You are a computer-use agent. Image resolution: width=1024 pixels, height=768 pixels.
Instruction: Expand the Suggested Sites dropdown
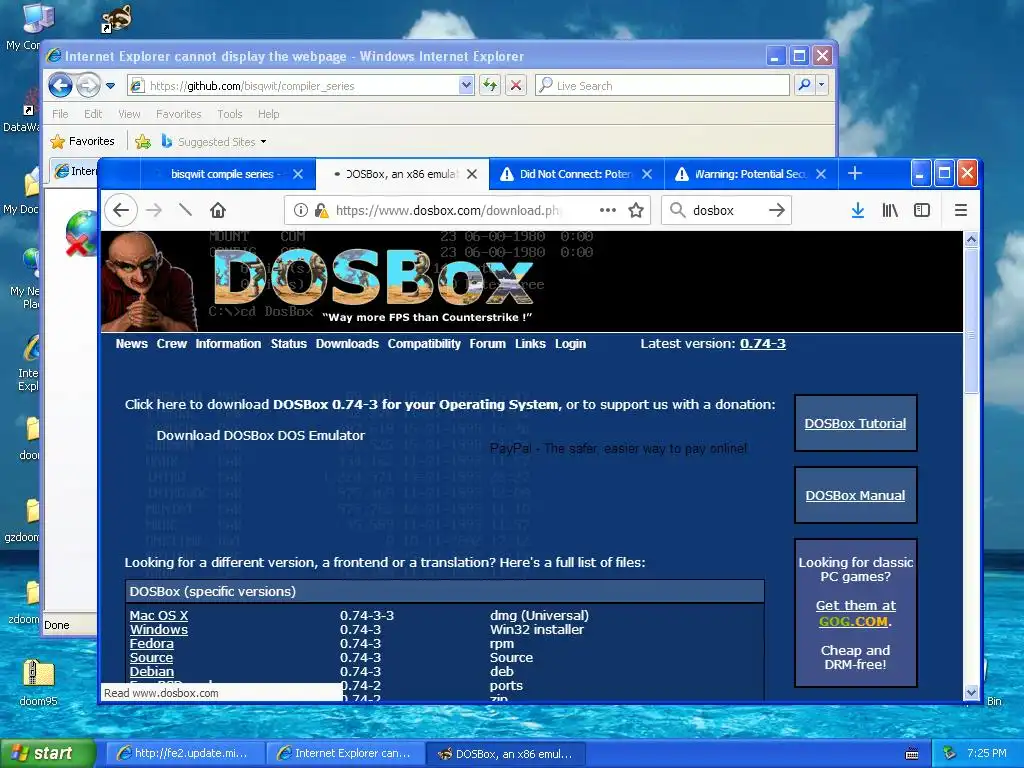[263, 142]
